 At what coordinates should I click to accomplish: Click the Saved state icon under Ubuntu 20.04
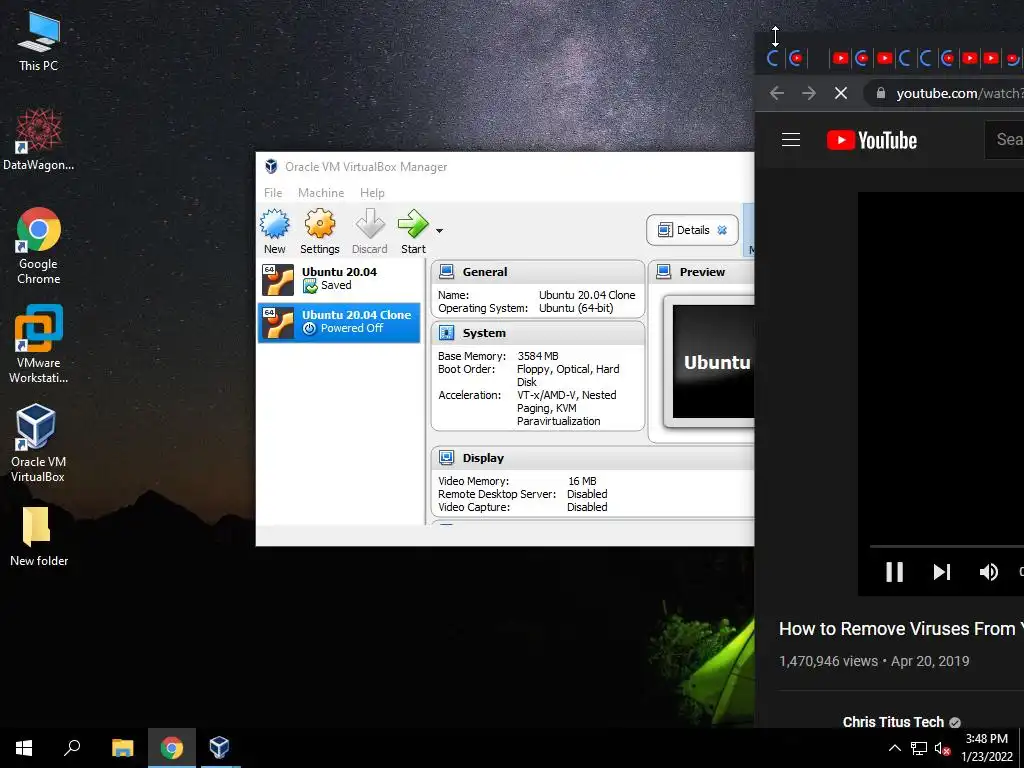coord(310,286)
